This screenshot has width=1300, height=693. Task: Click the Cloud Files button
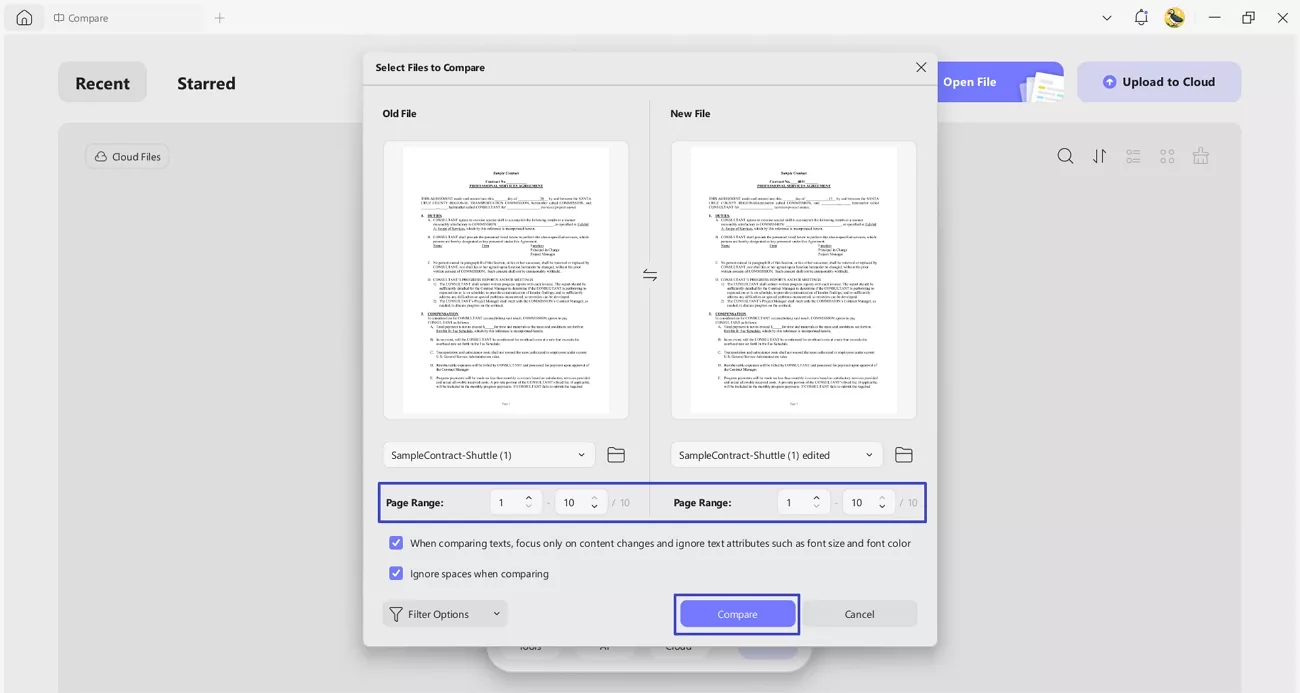[127, 156]
